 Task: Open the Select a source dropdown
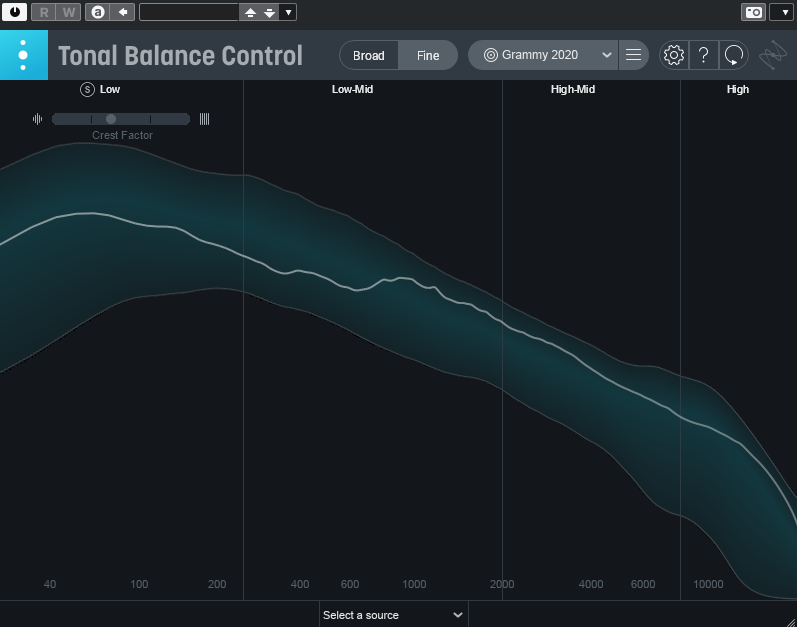pyautogui.click(x=393, y=615)
